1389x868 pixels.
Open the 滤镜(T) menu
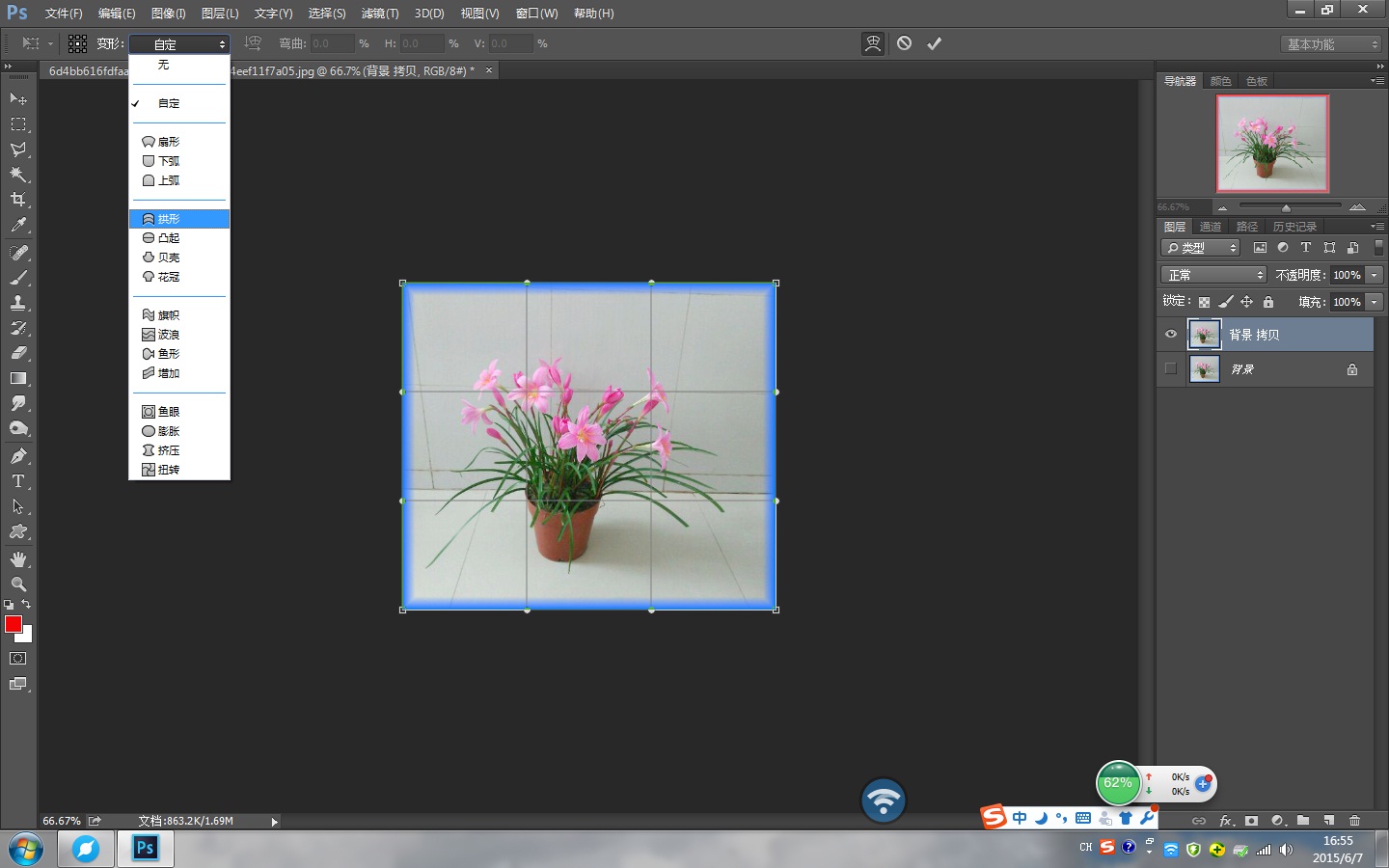tap(380, 14)
